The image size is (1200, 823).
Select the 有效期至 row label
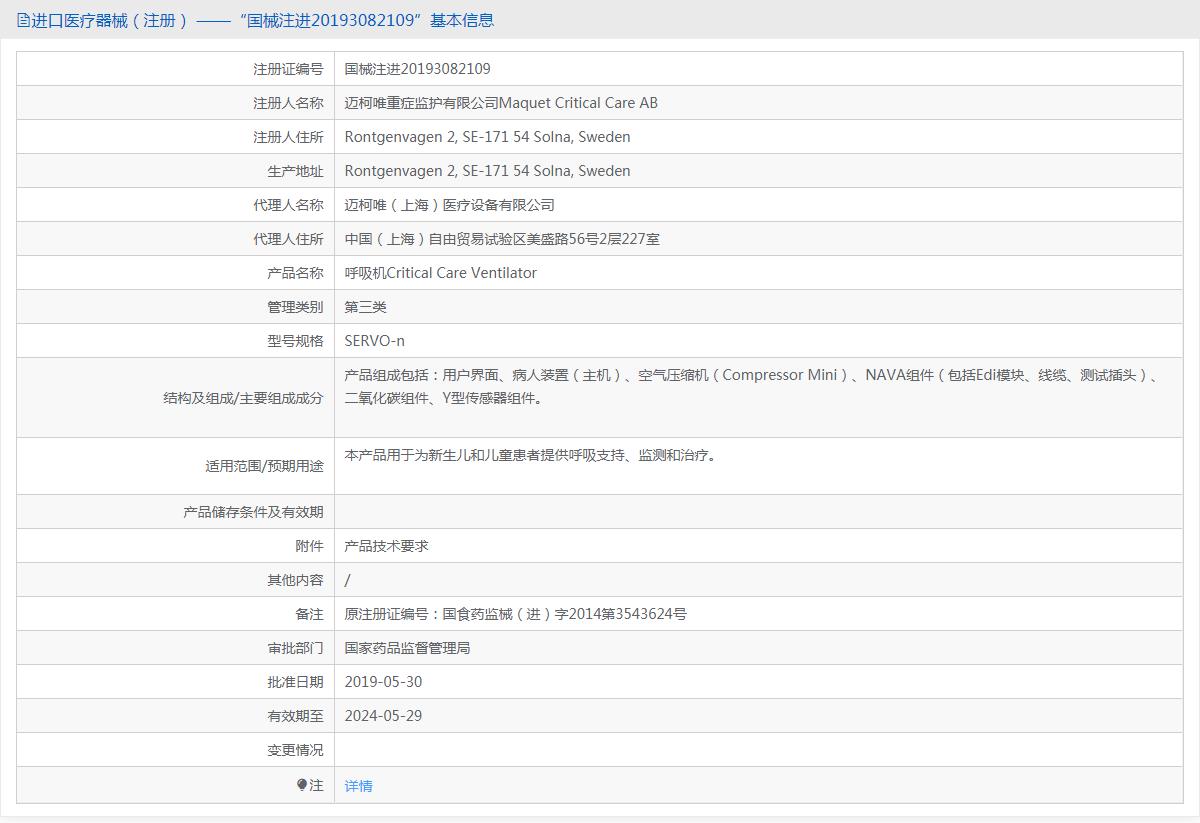[x=295, y=716]
